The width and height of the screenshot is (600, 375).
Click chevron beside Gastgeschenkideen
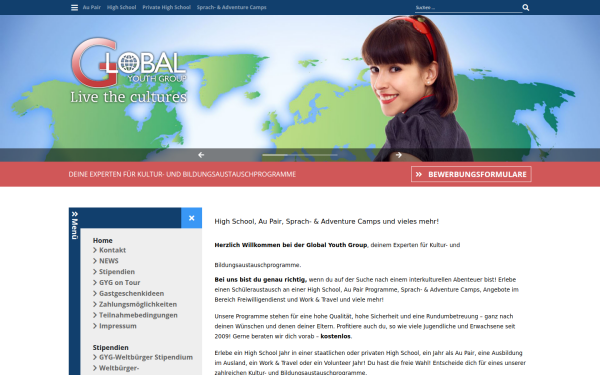[x=95, y=293]
